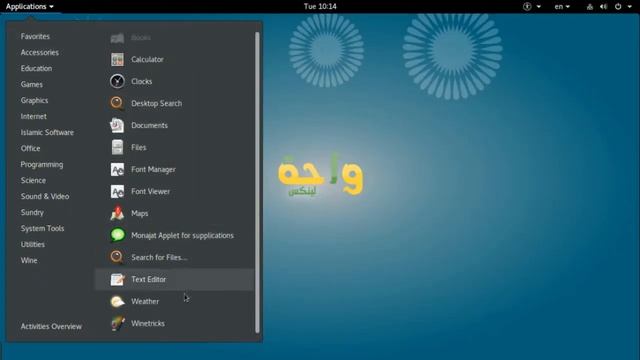Open the Islamic Software category
Viewport: 640px width, 360px height.
coord(47,132)
